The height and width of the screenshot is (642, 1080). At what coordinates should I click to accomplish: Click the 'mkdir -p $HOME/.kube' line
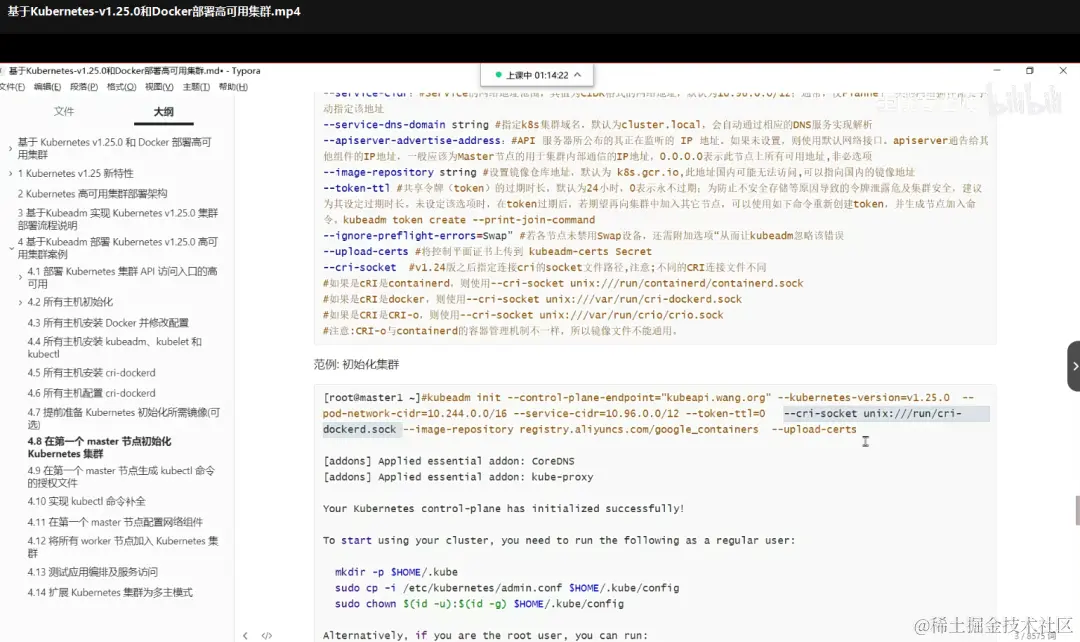click(396, 572)
